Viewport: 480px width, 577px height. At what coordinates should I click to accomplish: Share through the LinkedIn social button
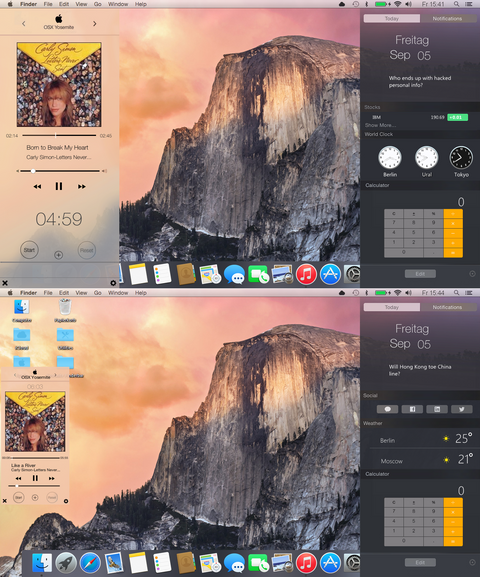coord(437,409)
